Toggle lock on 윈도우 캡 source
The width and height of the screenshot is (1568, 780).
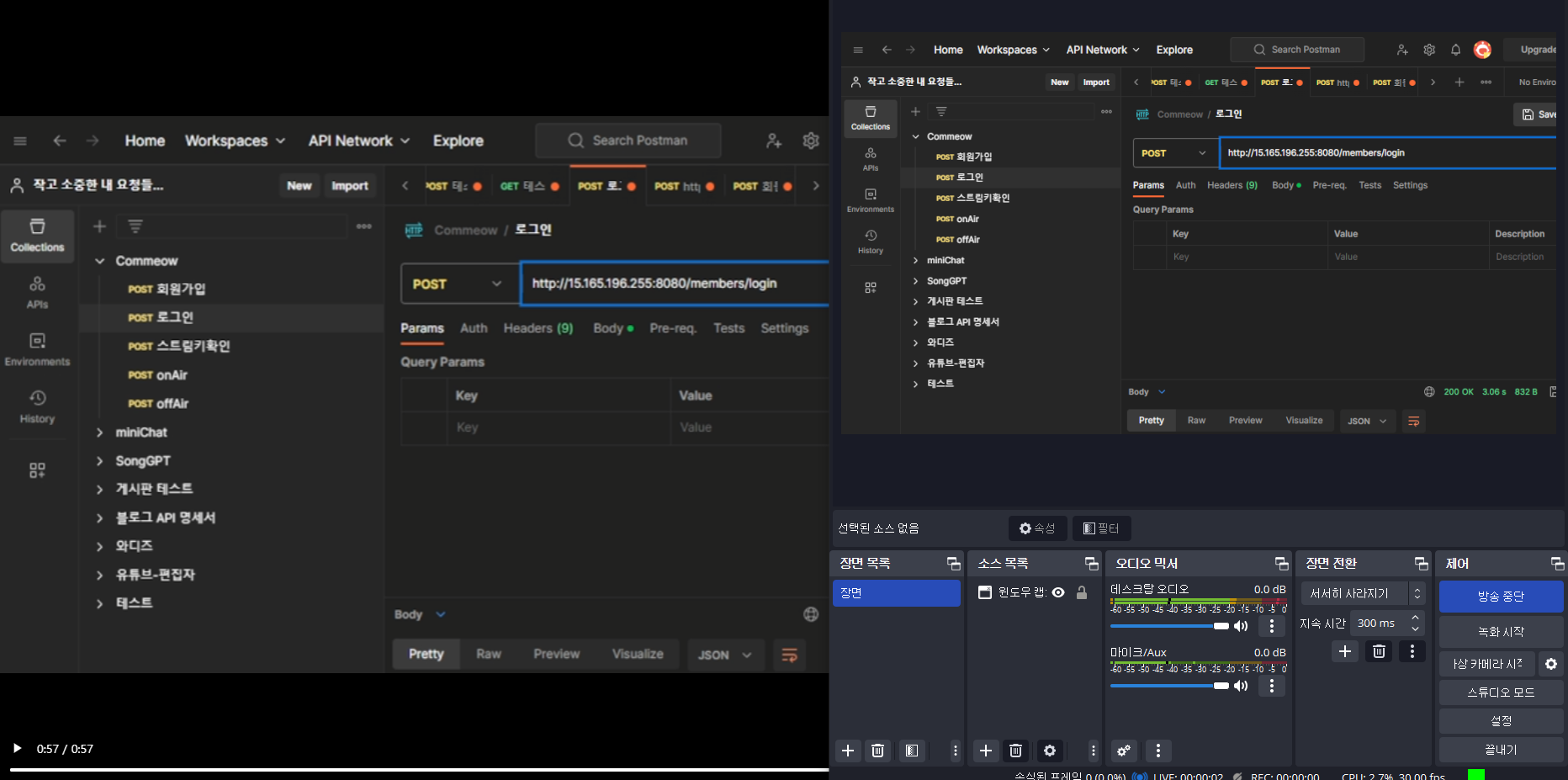point(1082,592)
